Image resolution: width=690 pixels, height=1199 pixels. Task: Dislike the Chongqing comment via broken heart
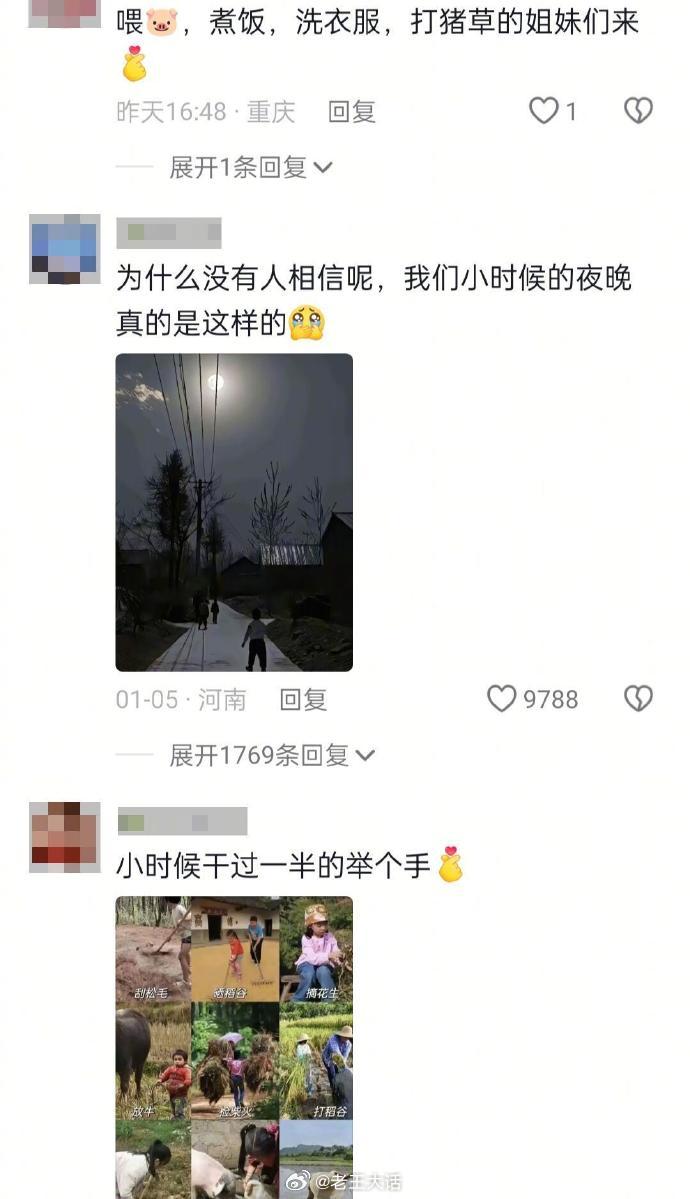(638, 111)
